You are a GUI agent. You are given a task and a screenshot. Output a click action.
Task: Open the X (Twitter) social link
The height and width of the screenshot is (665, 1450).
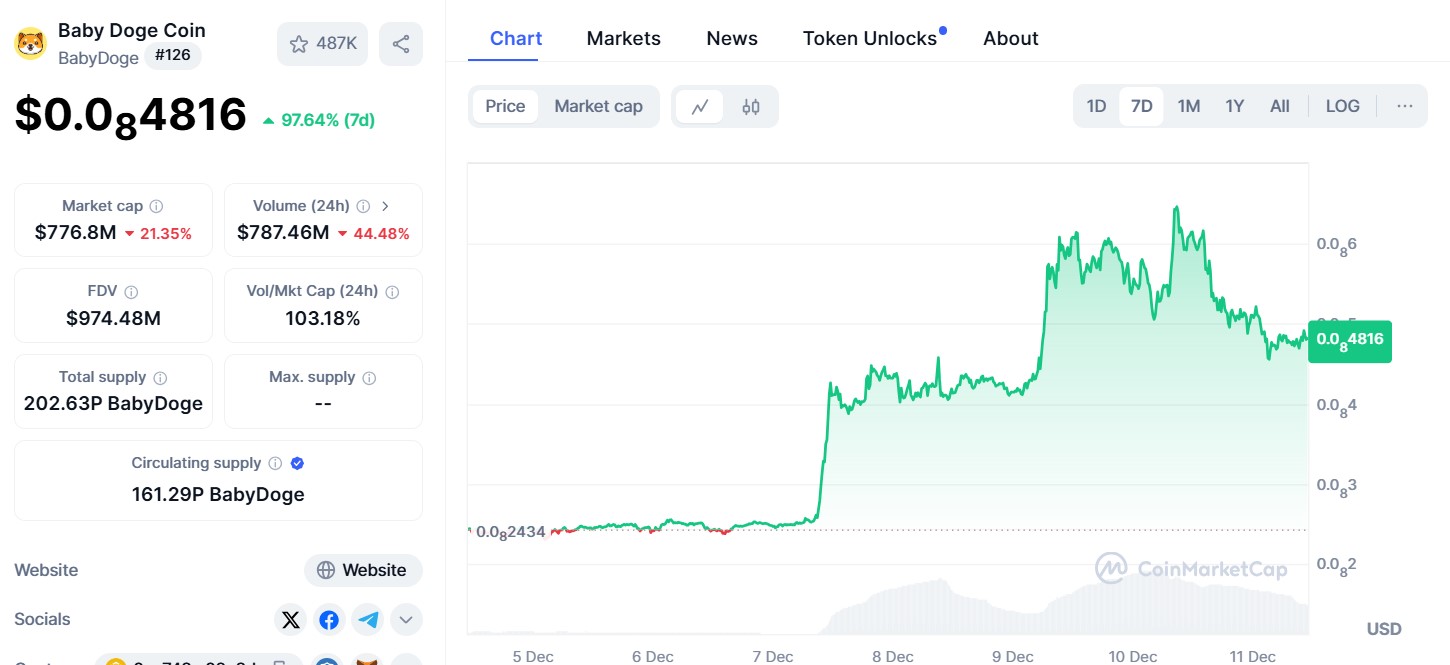[291, 620]
